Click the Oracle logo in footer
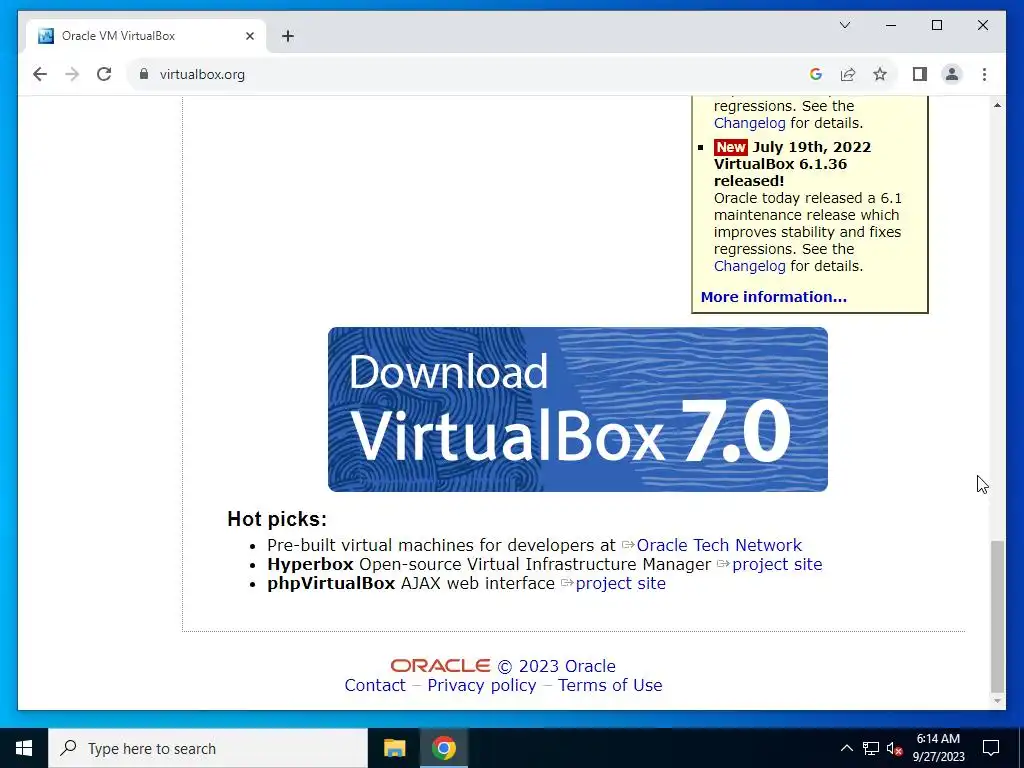Image resolution: width=1024 pixels, height=768 pixels. tap(440, 665)
